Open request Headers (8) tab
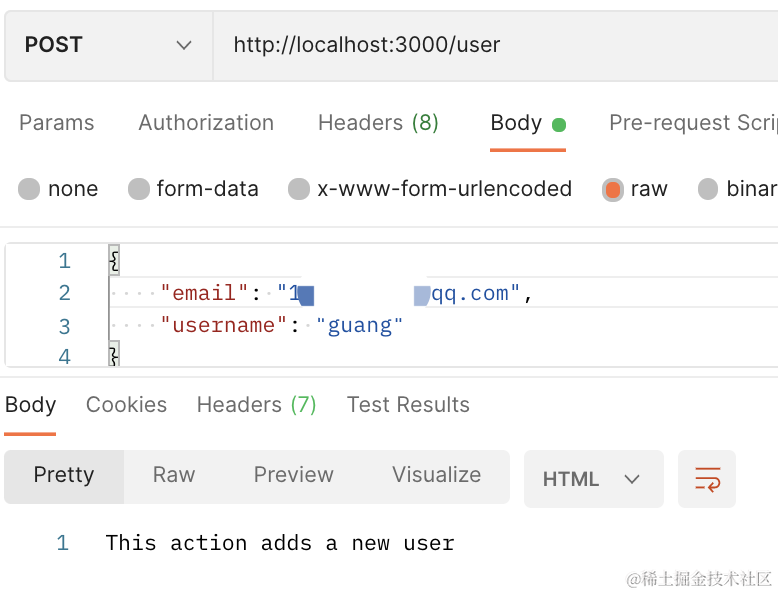 tap(378, 123)
